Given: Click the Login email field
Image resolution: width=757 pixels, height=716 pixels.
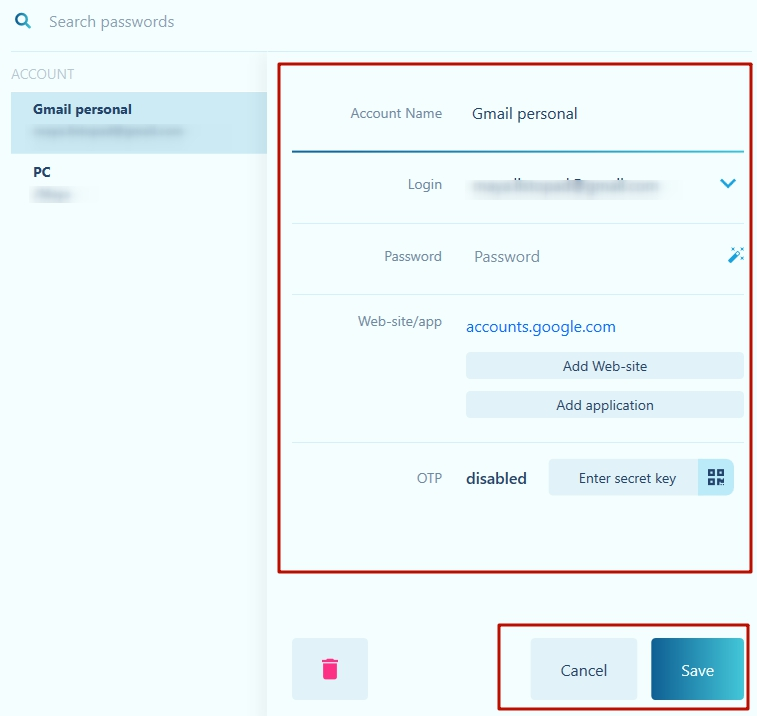Looking at the screenshot, I should point(580,185).
